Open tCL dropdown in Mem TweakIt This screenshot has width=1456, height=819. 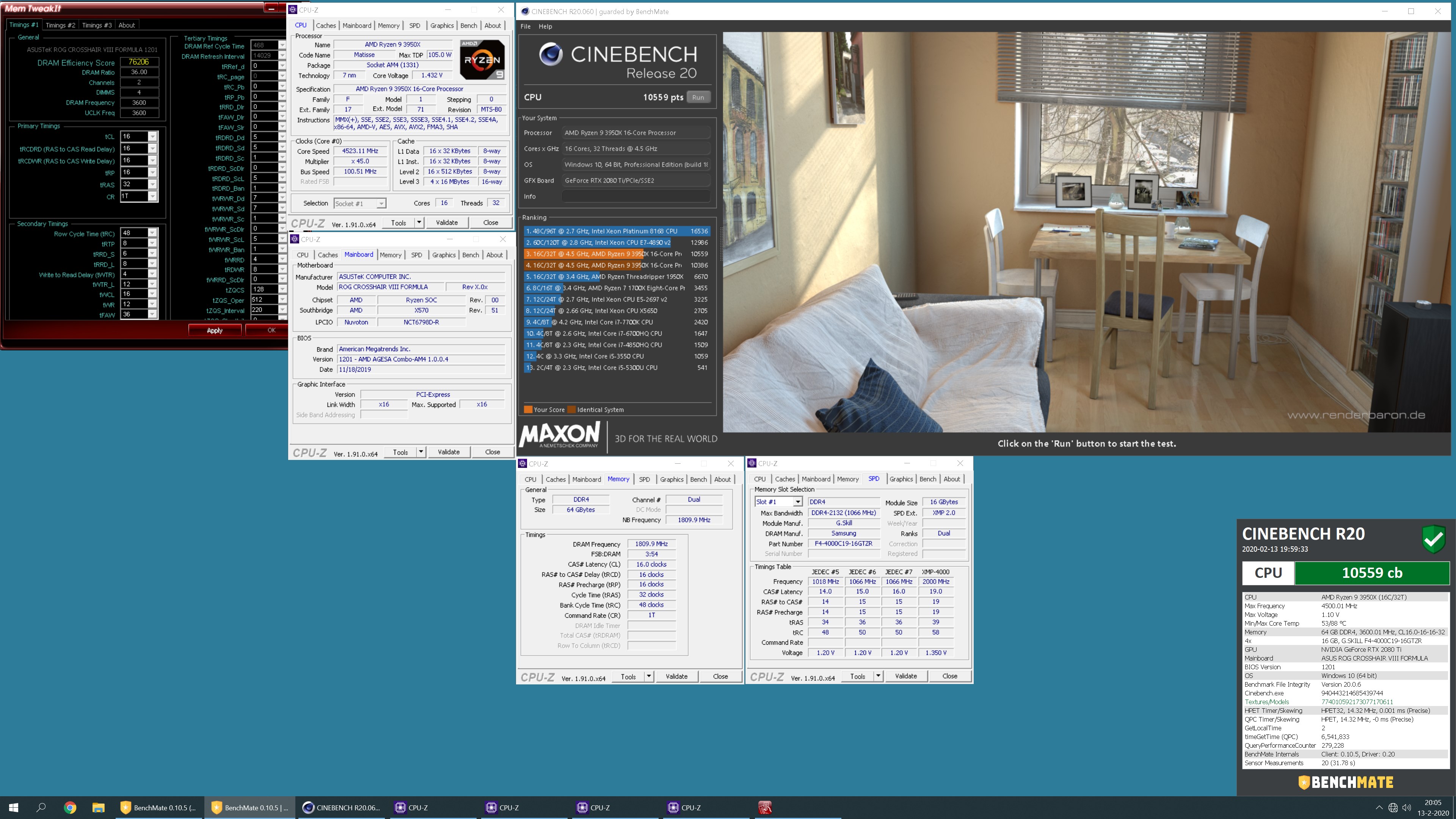[152, 137]
